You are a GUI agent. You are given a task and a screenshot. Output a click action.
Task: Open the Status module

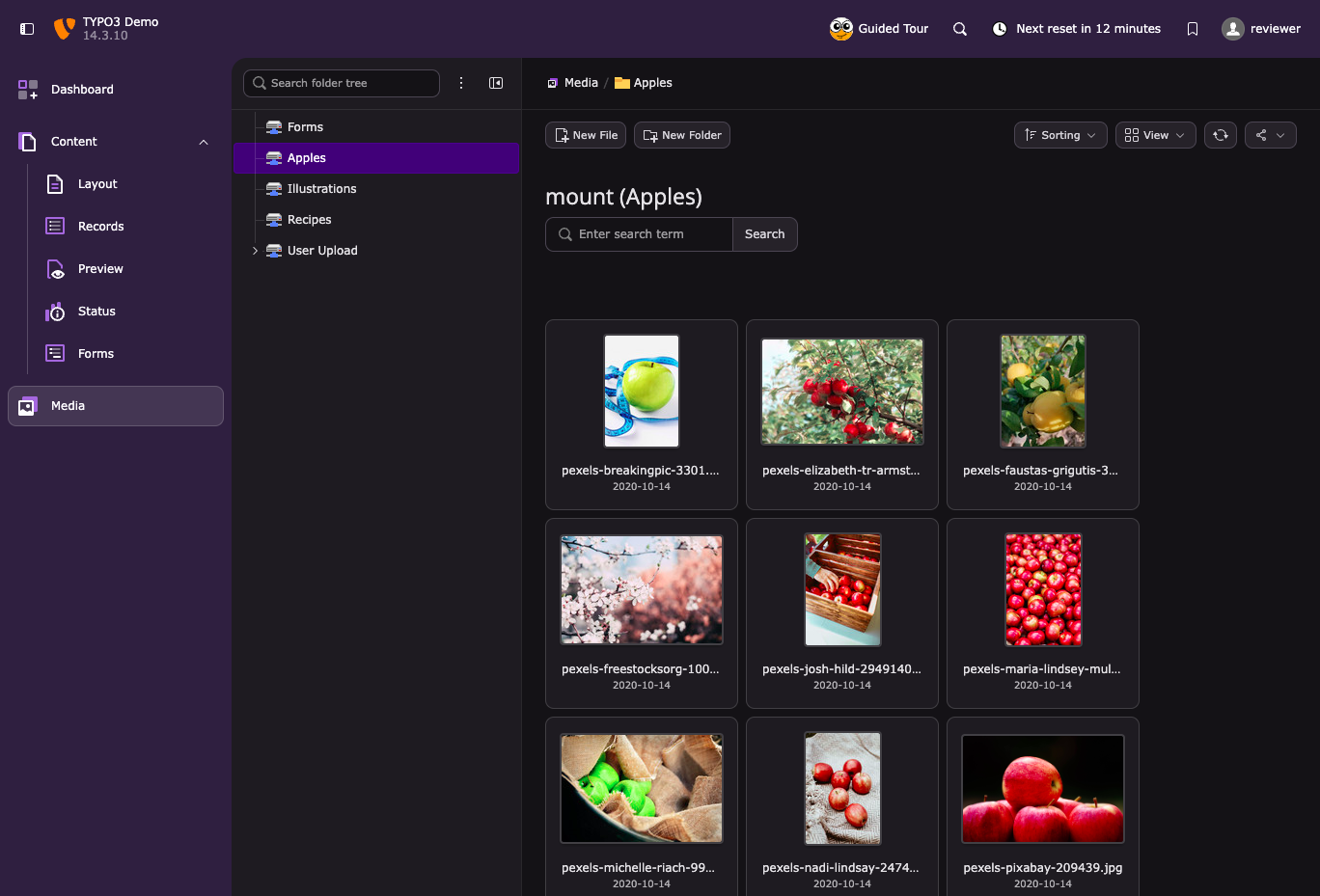(129, 312)
